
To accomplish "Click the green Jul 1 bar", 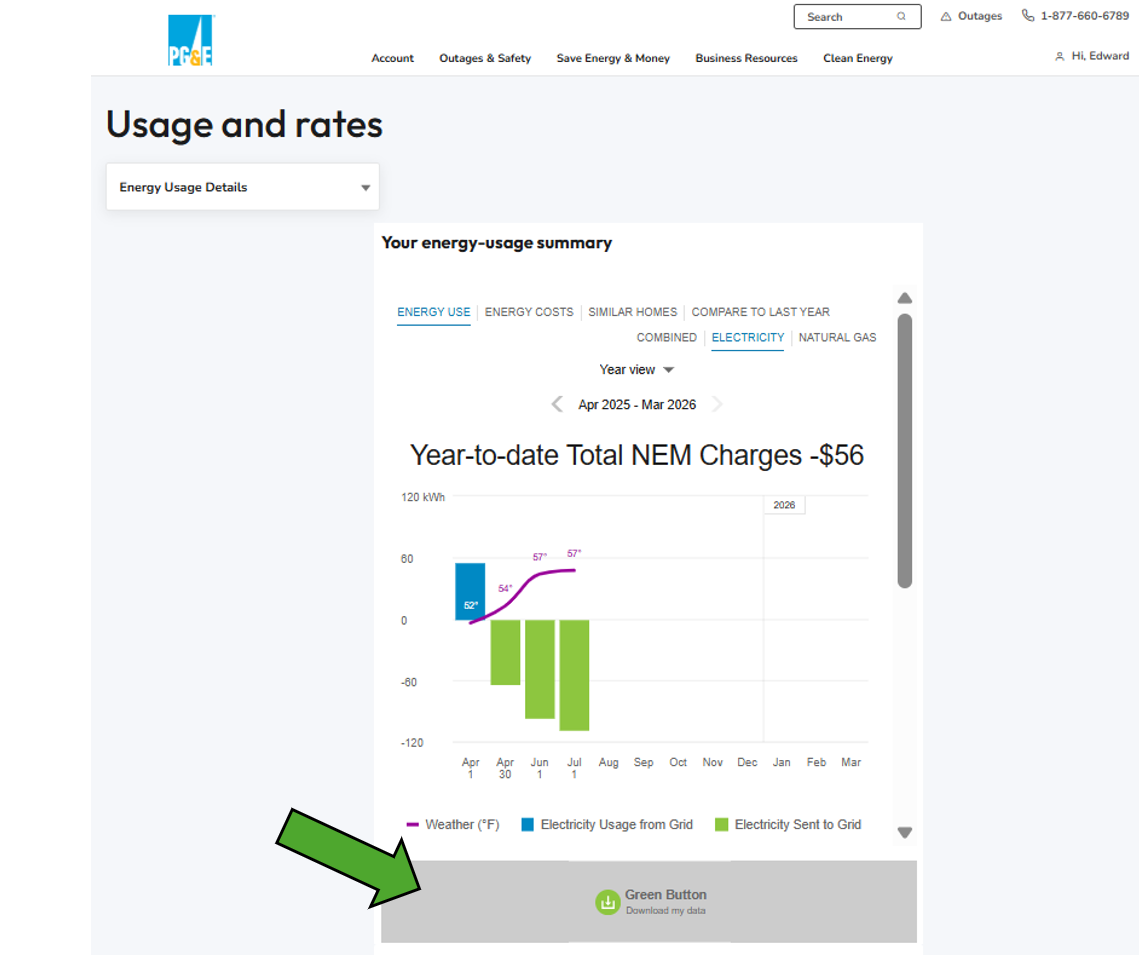I will coord(574,675).
